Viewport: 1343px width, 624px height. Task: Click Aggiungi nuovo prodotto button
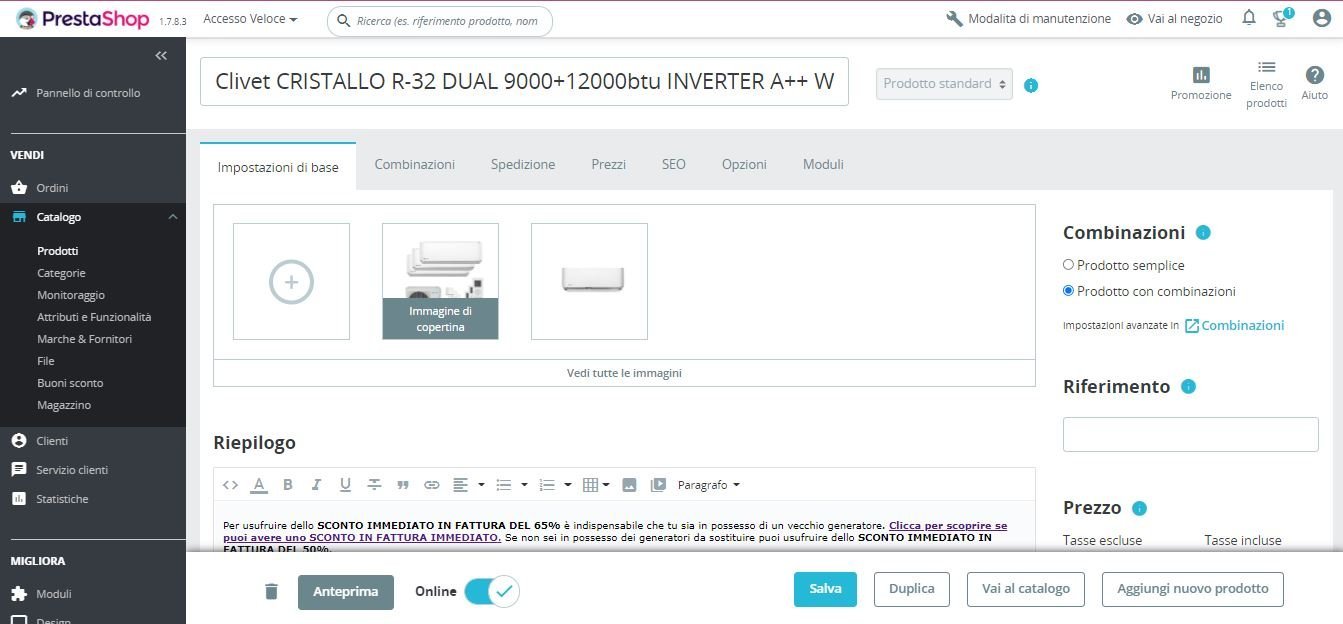click(x=1192, y=589)
